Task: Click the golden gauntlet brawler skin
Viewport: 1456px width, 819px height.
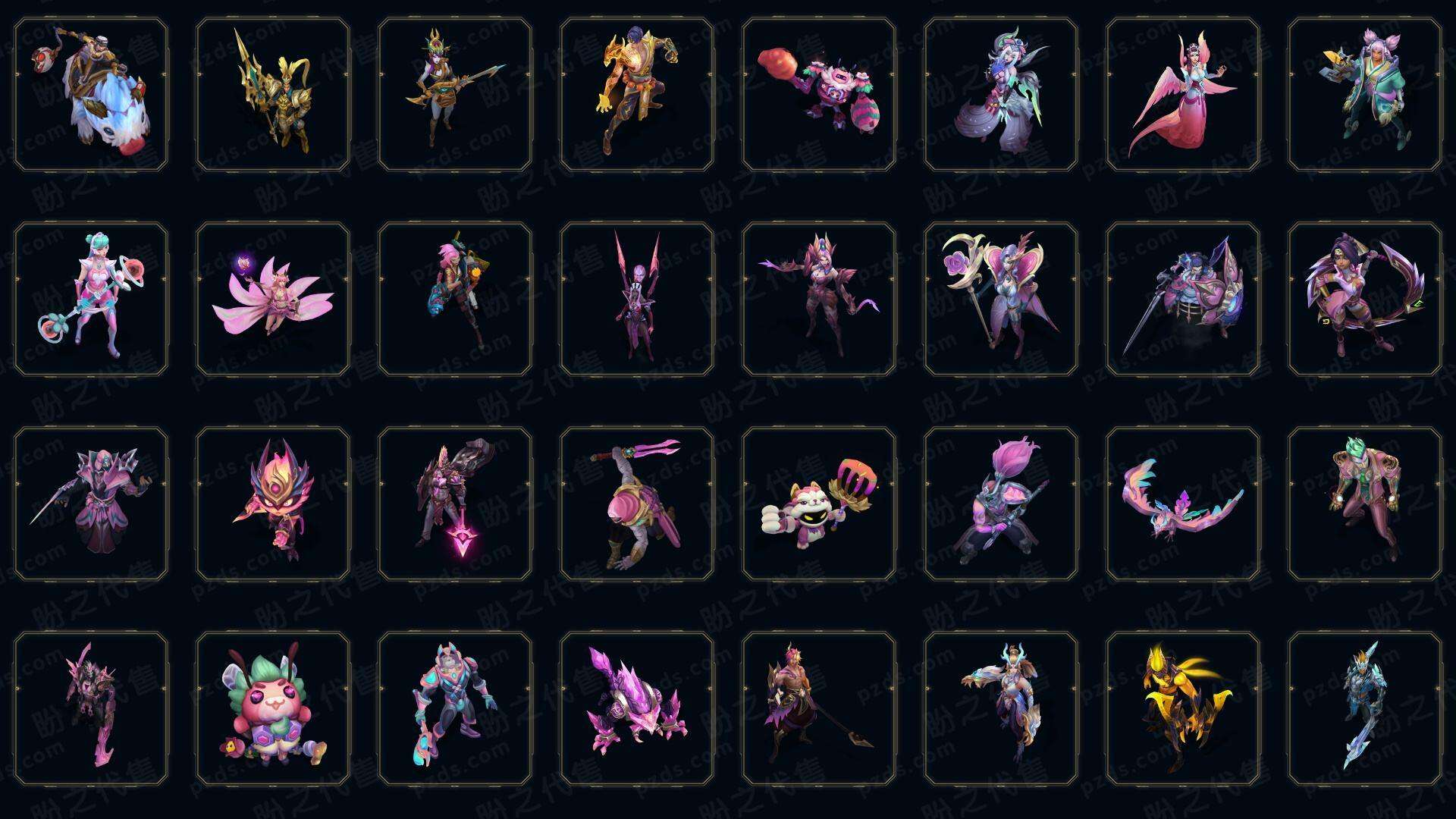Action: [637, 95]
